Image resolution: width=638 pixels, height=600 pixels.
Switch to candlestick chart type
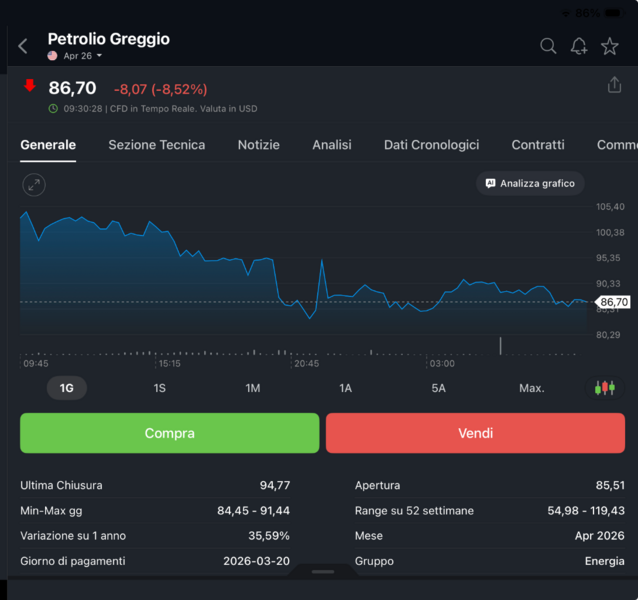click(604, 388)
